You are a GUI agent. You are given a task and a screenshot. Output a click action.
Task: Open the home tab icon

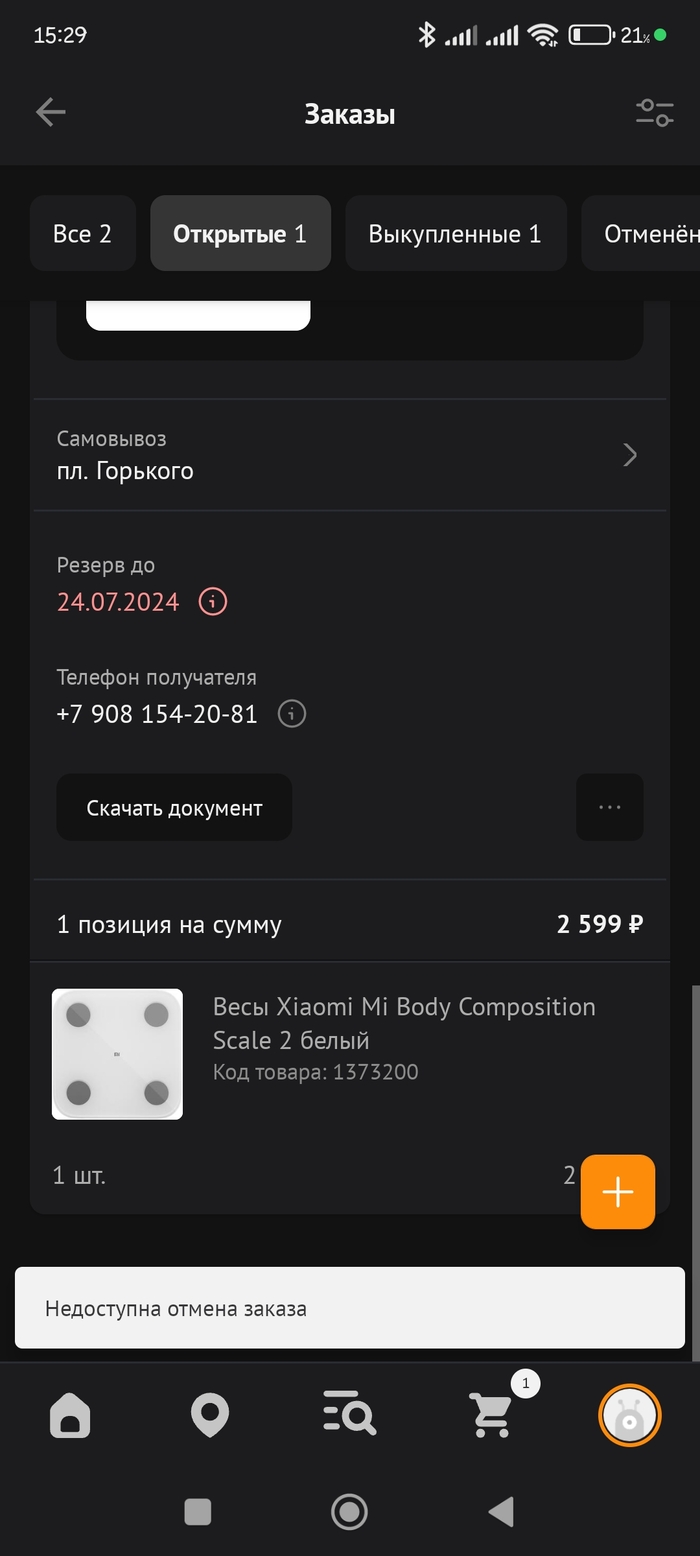pyautogui.click(x=70, y=1416)
